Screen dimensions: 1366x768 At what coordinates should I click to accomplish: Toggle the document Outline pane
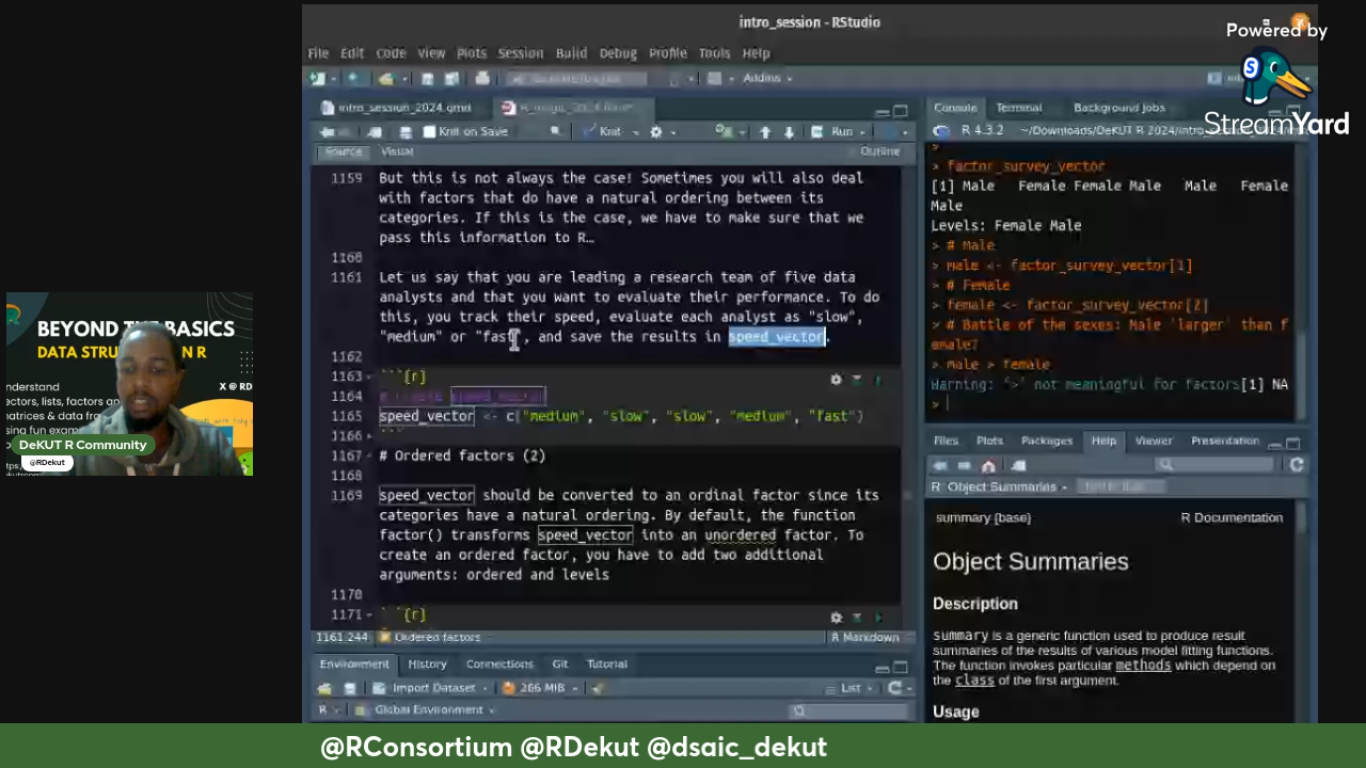[879, 152]
